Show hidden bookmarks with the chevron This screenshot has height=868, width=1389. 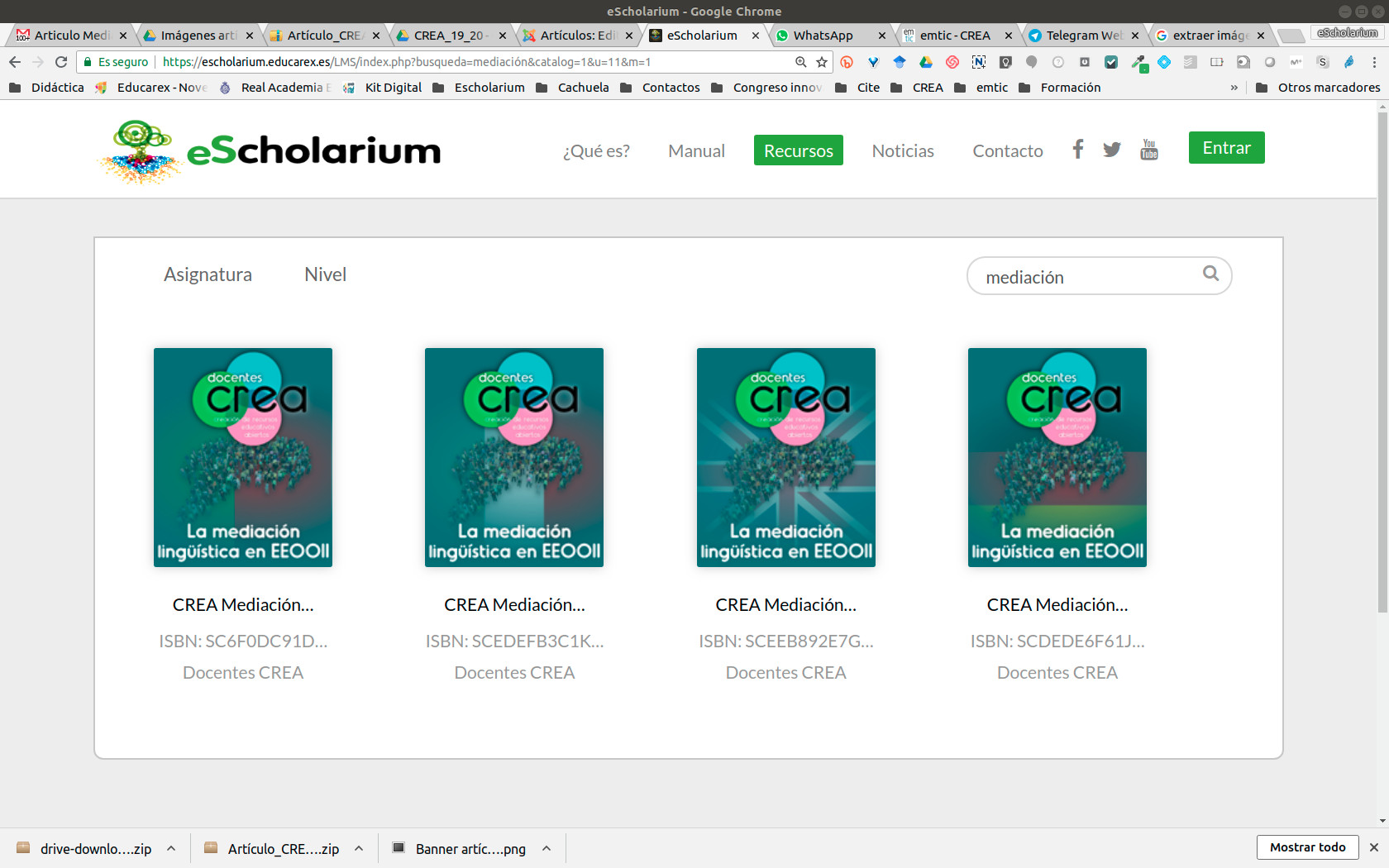1234,88
